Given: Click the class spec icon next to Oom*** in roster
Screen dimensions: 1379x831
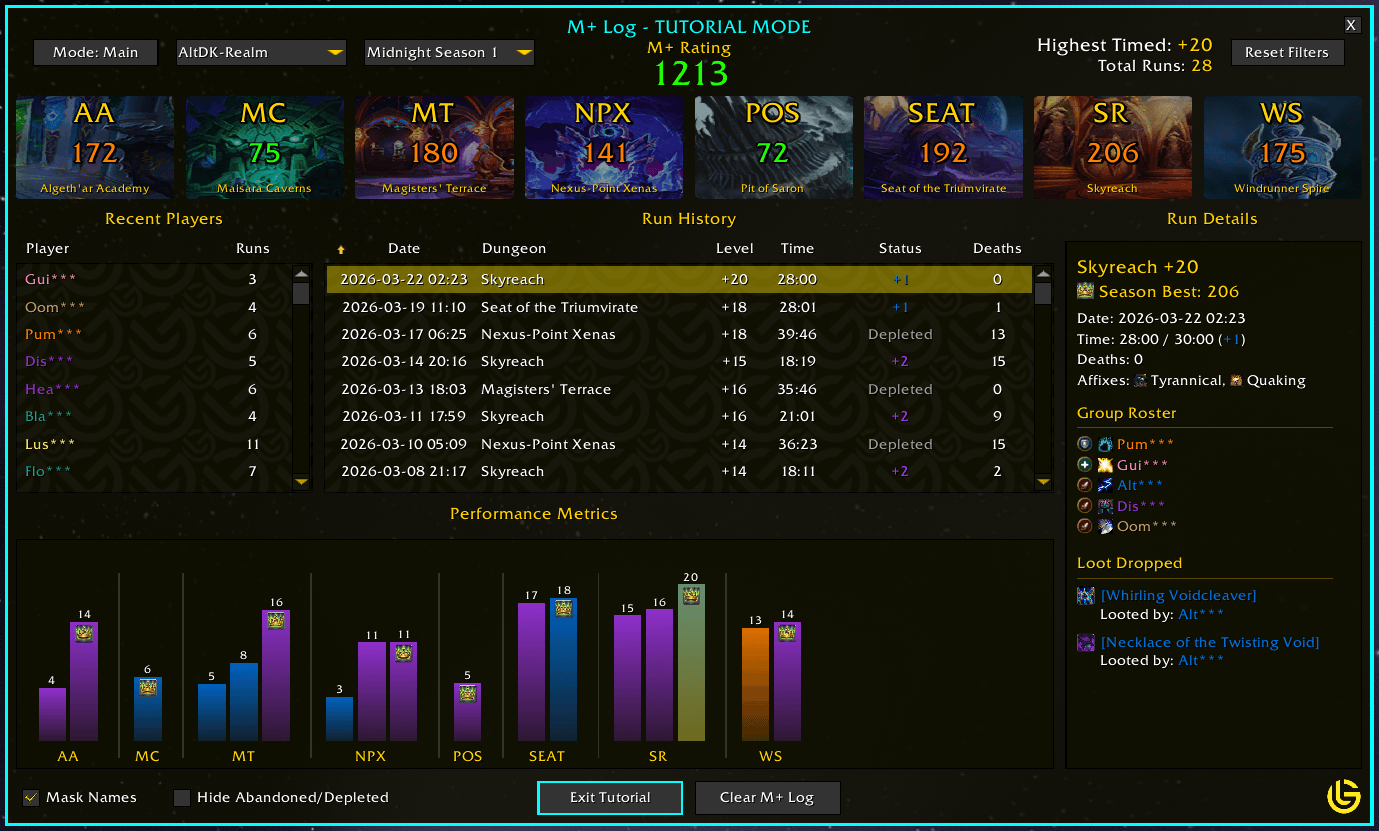Looking at the screenshot, I should click(1105, 526).
